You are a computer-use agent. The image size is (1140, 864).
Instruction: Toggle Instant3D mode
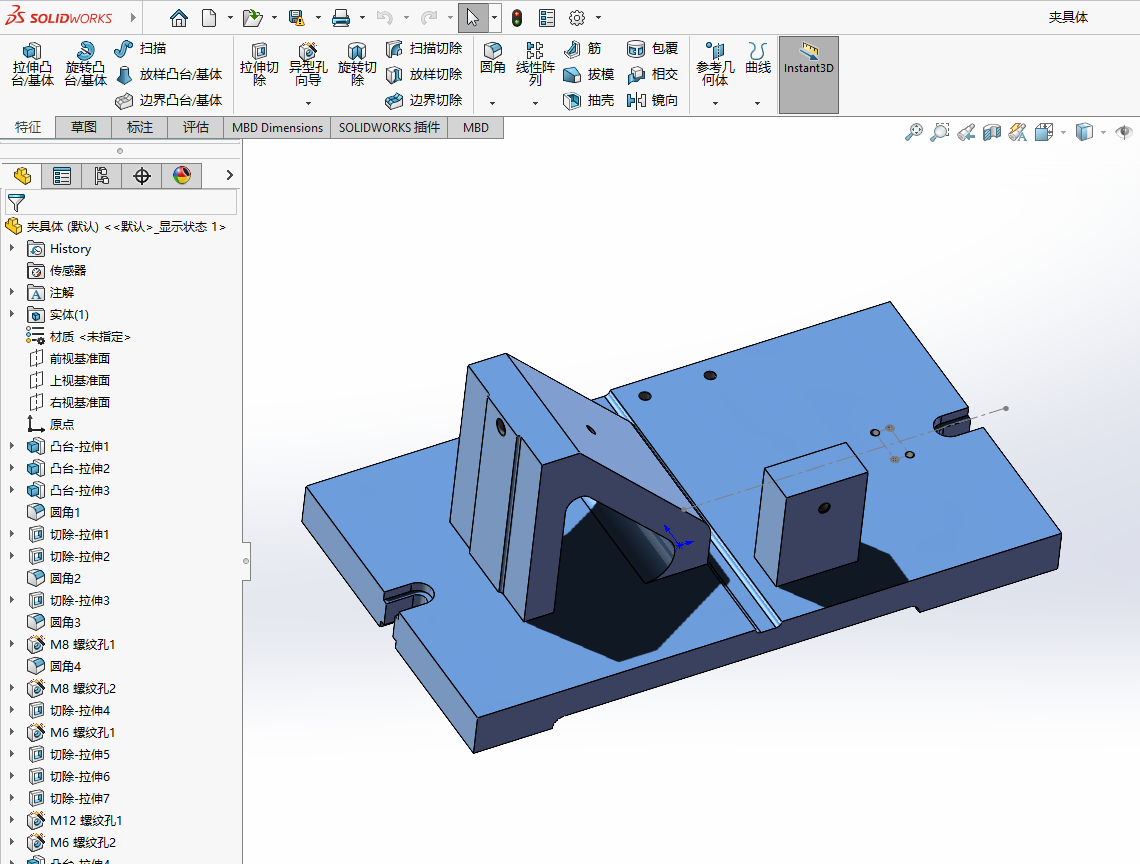tap(808, 75)
